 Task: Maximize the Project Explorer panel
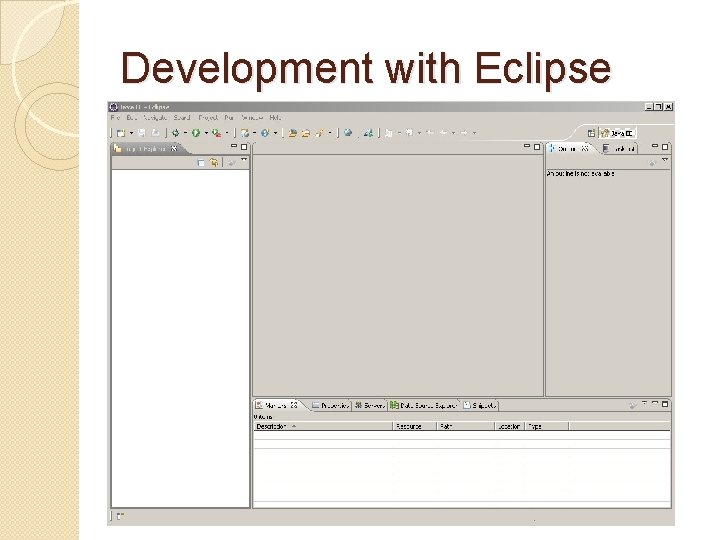pyautogui.click(x=244, y=147)
